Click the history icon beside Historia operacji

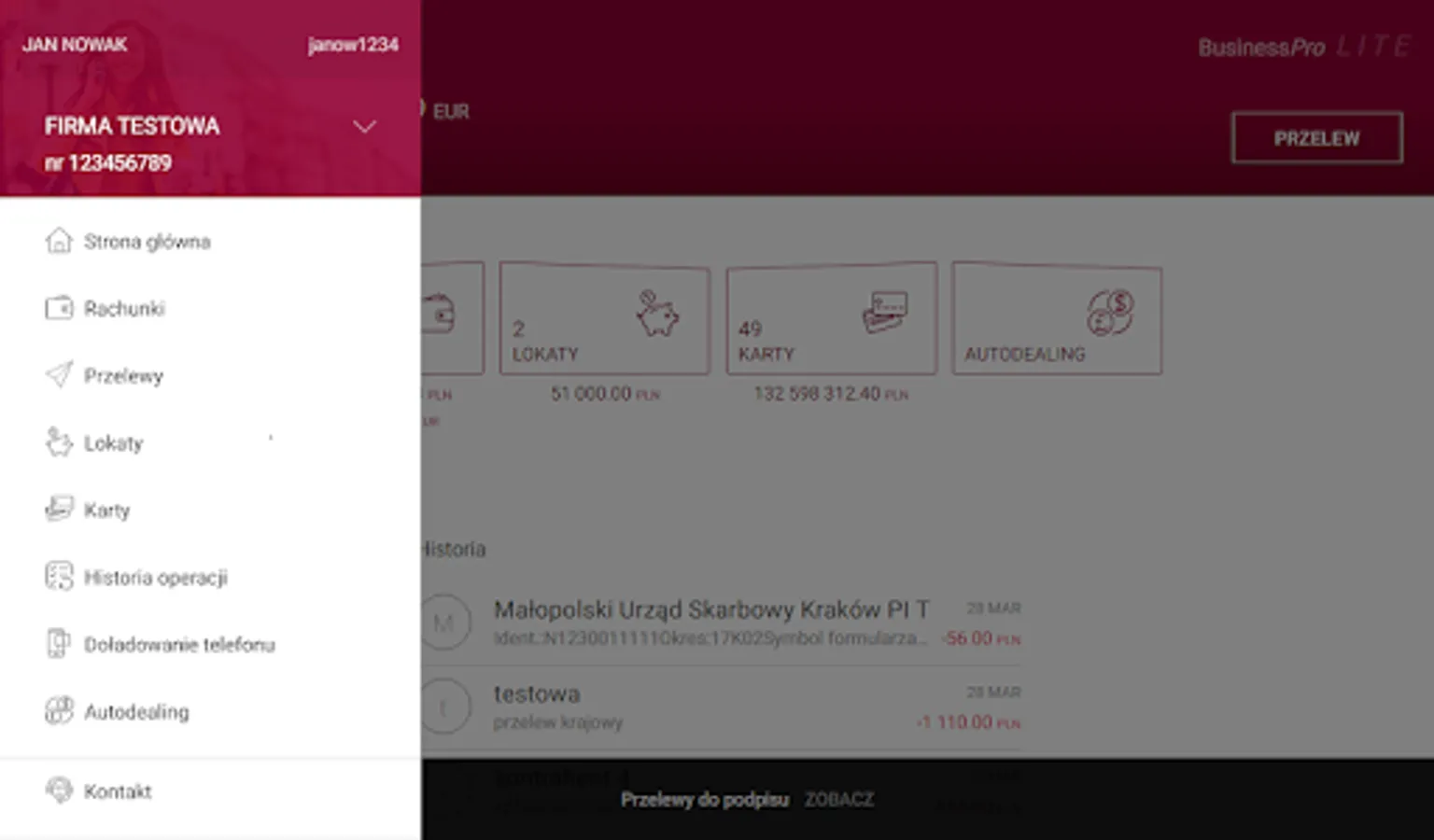pyautogui.click(x=59, y=577)
